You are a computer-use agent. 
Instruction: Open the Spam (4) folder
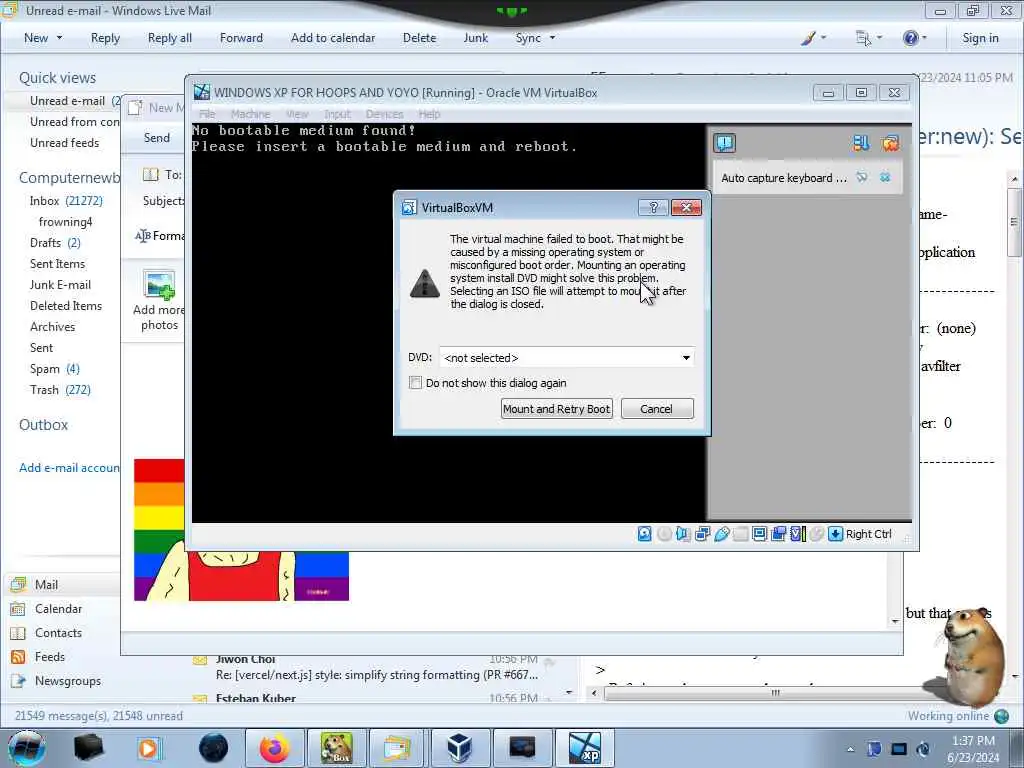pos(55,369)
